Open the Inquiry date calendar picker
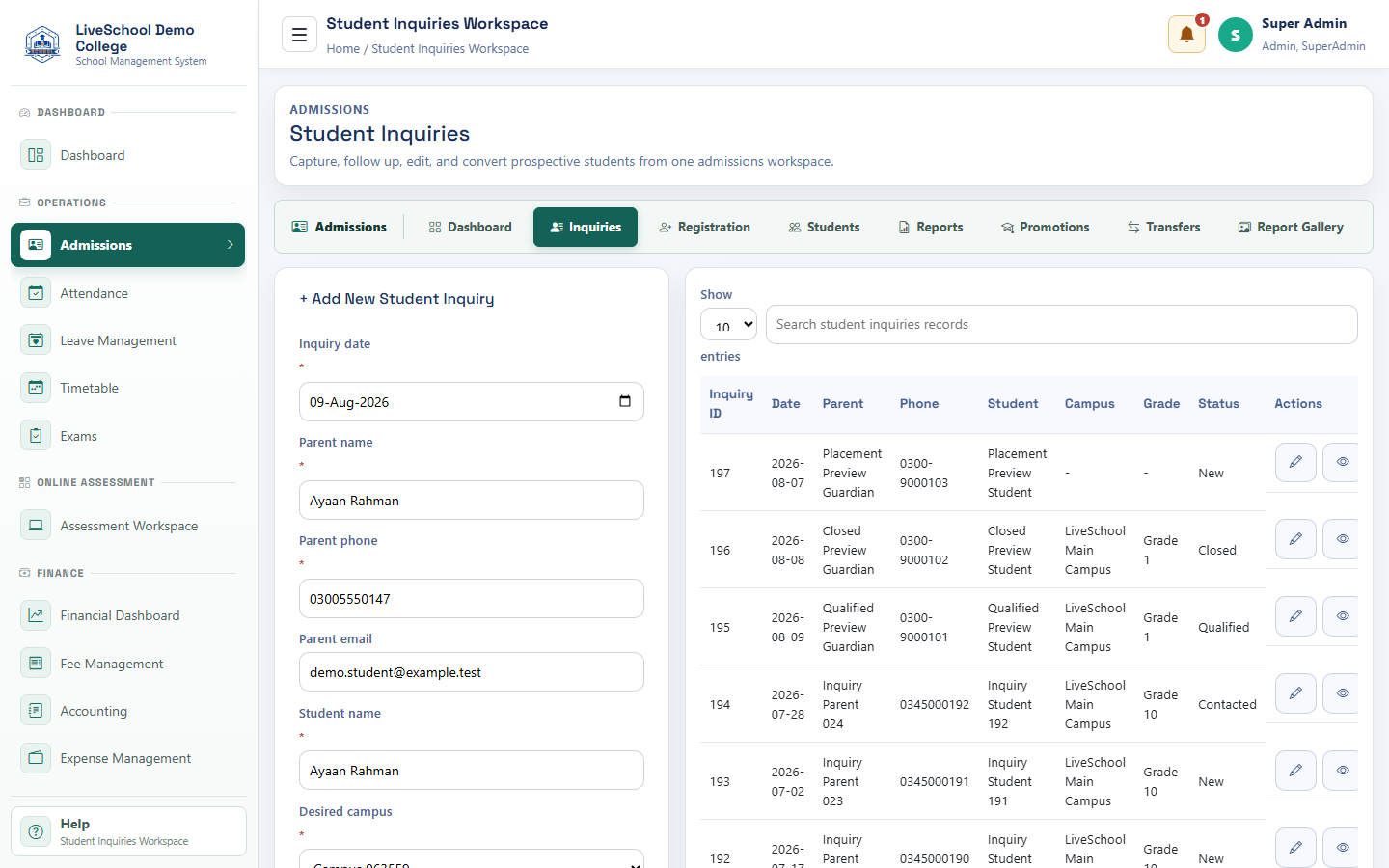Viewport: 1389px width, 868px height. click(x=625, y=401)
